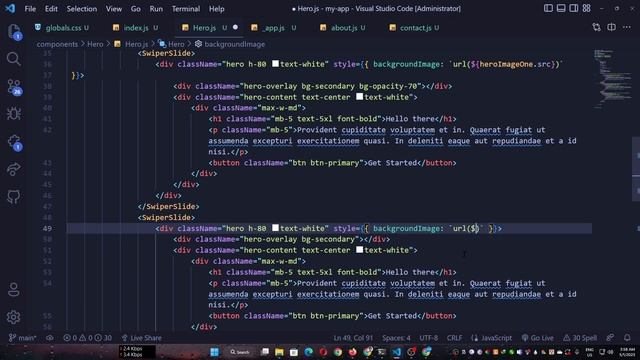The image size is (640, 360).
Task: Switch to the globals.css tab
Action: pyautogui.click(x=63, y=28)
